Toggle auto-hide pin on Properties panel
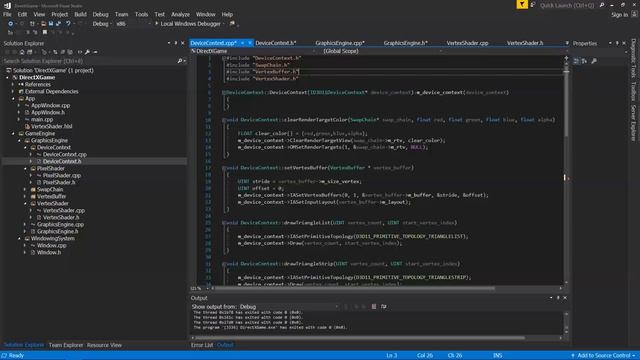 tap(617, 43)
